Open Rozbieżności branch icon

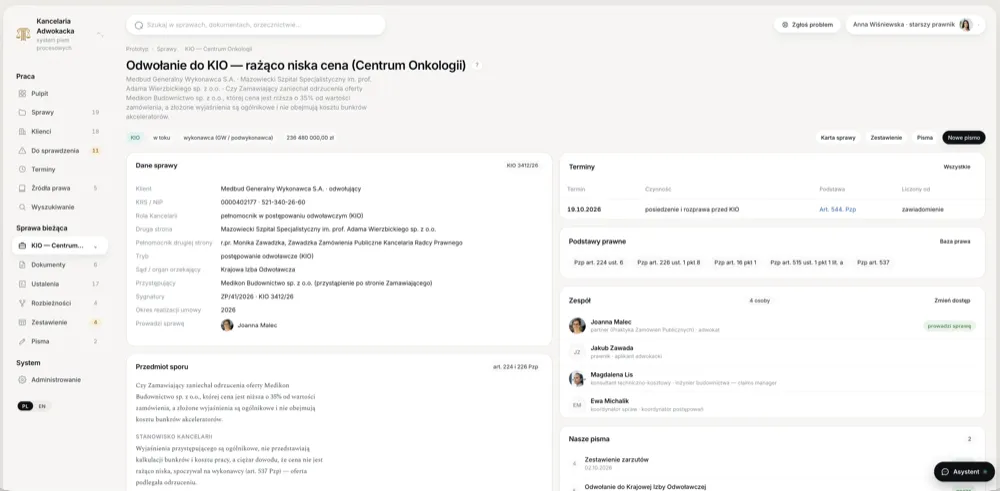pyautogui.click(x=22, y=303)
